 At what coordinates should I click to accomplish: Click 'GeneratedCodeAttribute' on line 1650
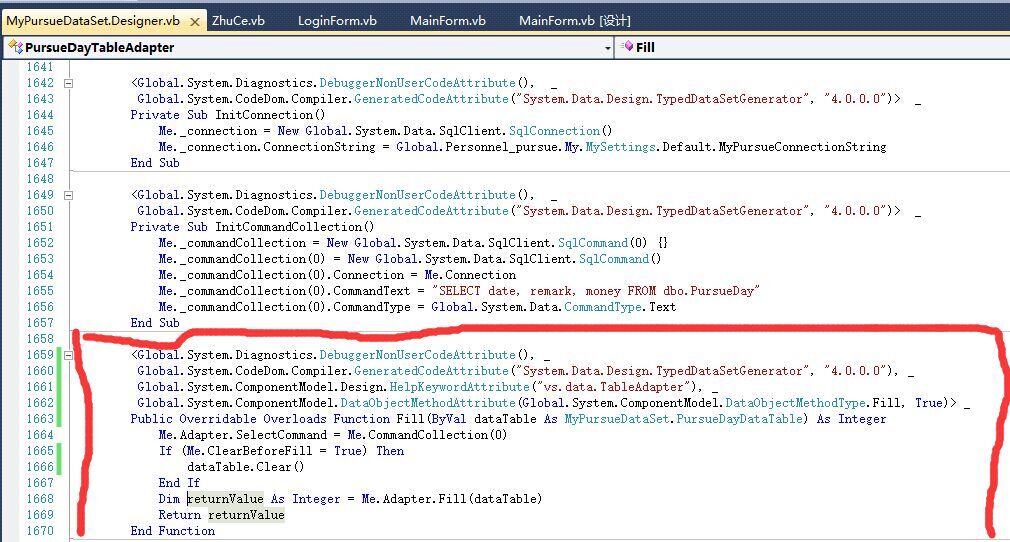click(x=431, y=211)
